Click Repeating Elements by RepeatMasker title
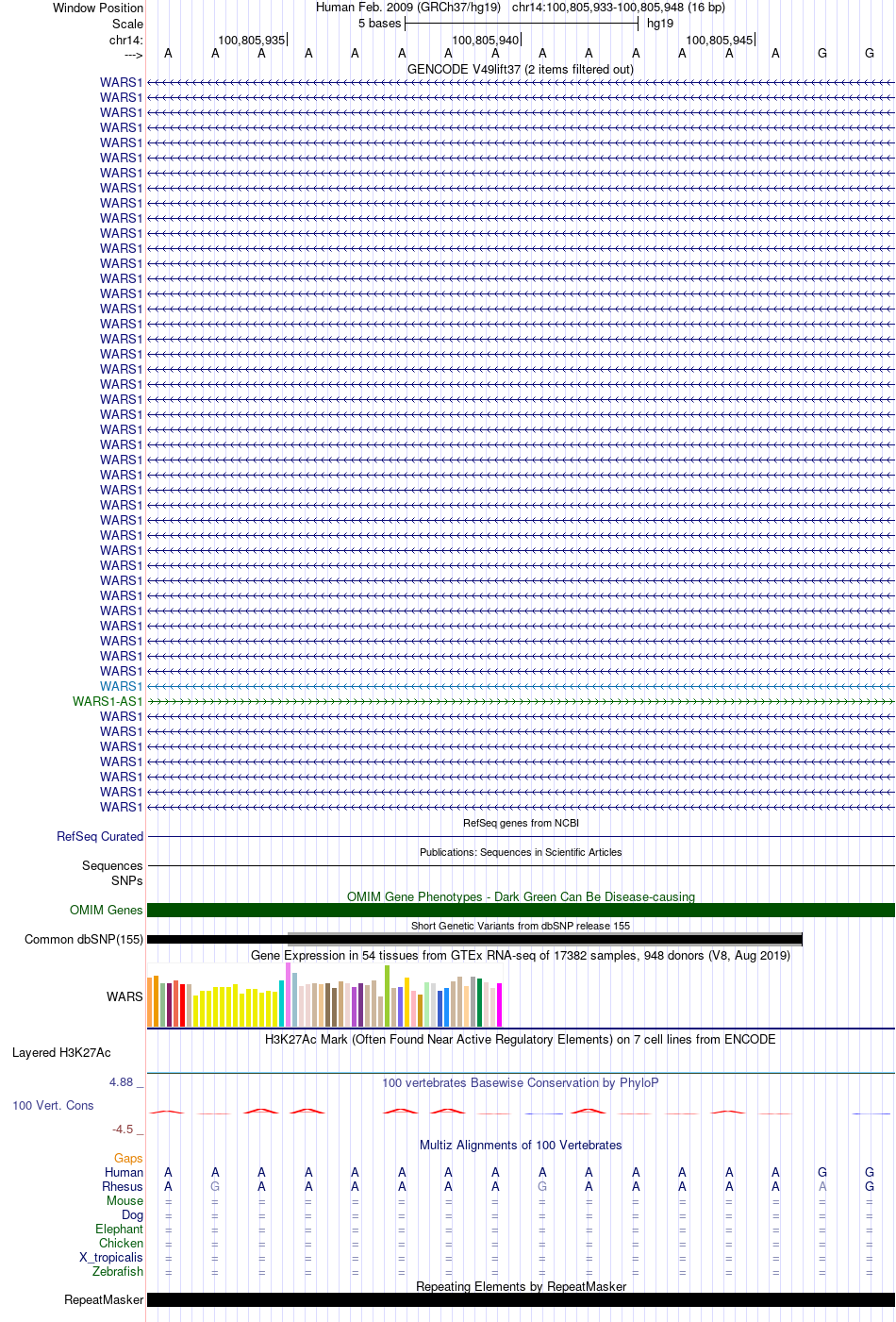Viewport: 896px width, 1322px height. pos(521,1286)
